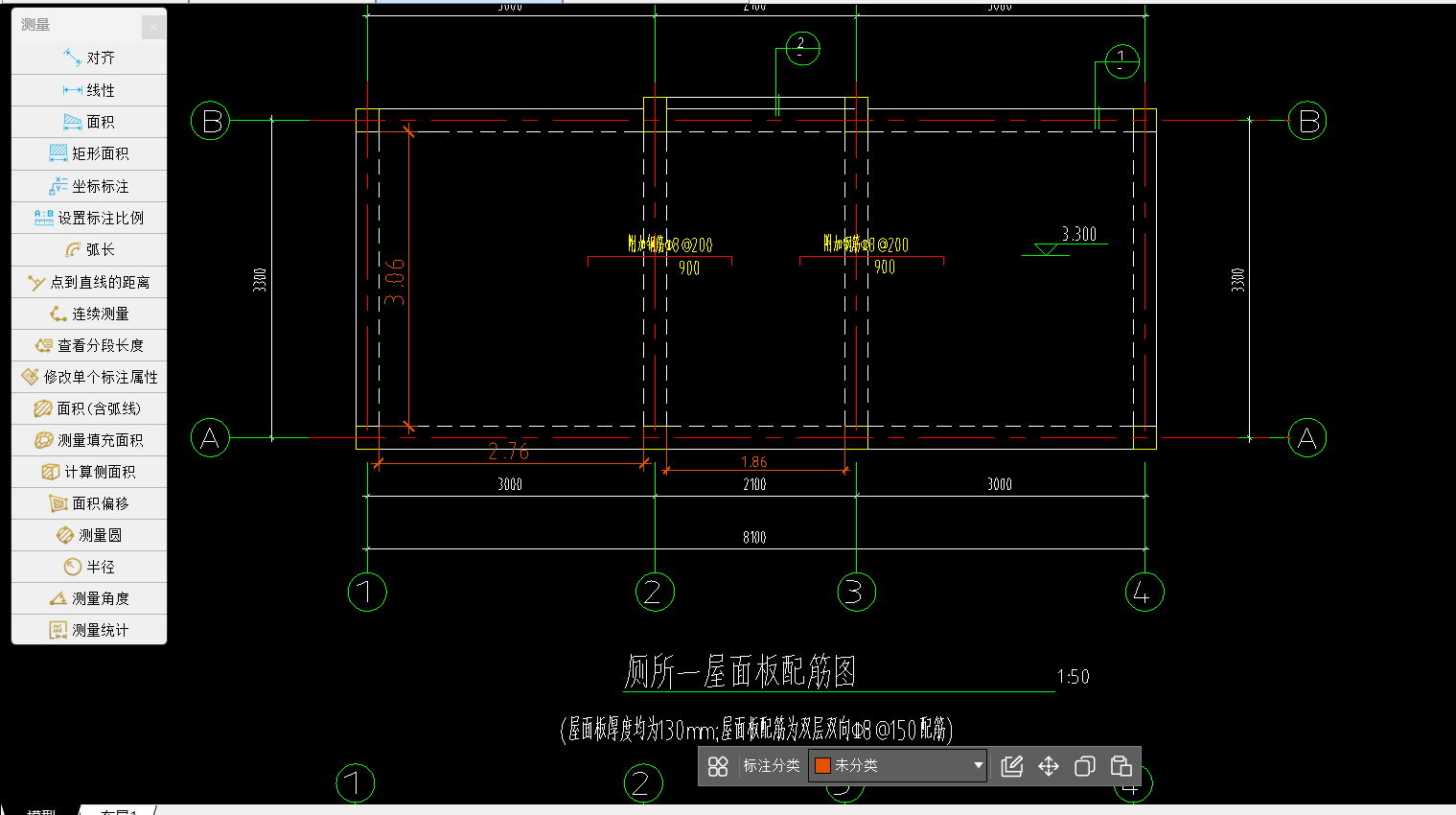Select the 对齐 aligned measurement tool
1456x815 pixels.
coord(89,58)
